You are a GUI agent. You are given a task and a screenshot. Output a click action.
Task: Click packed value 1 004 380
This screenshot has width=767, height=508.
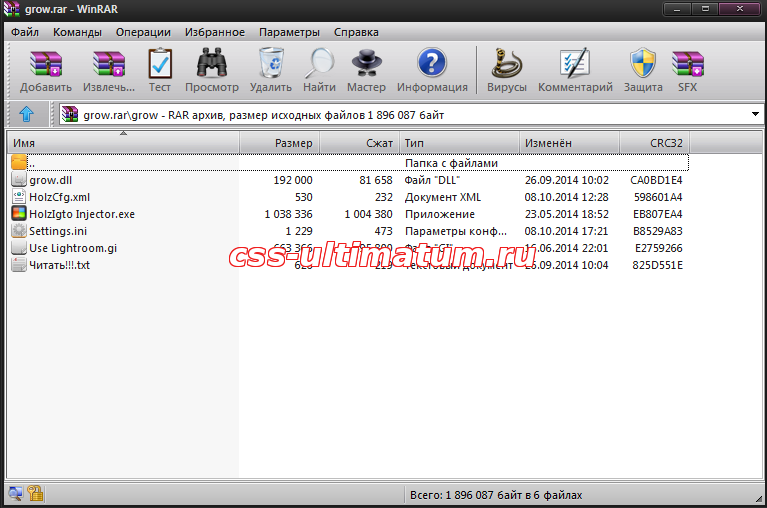368,214
